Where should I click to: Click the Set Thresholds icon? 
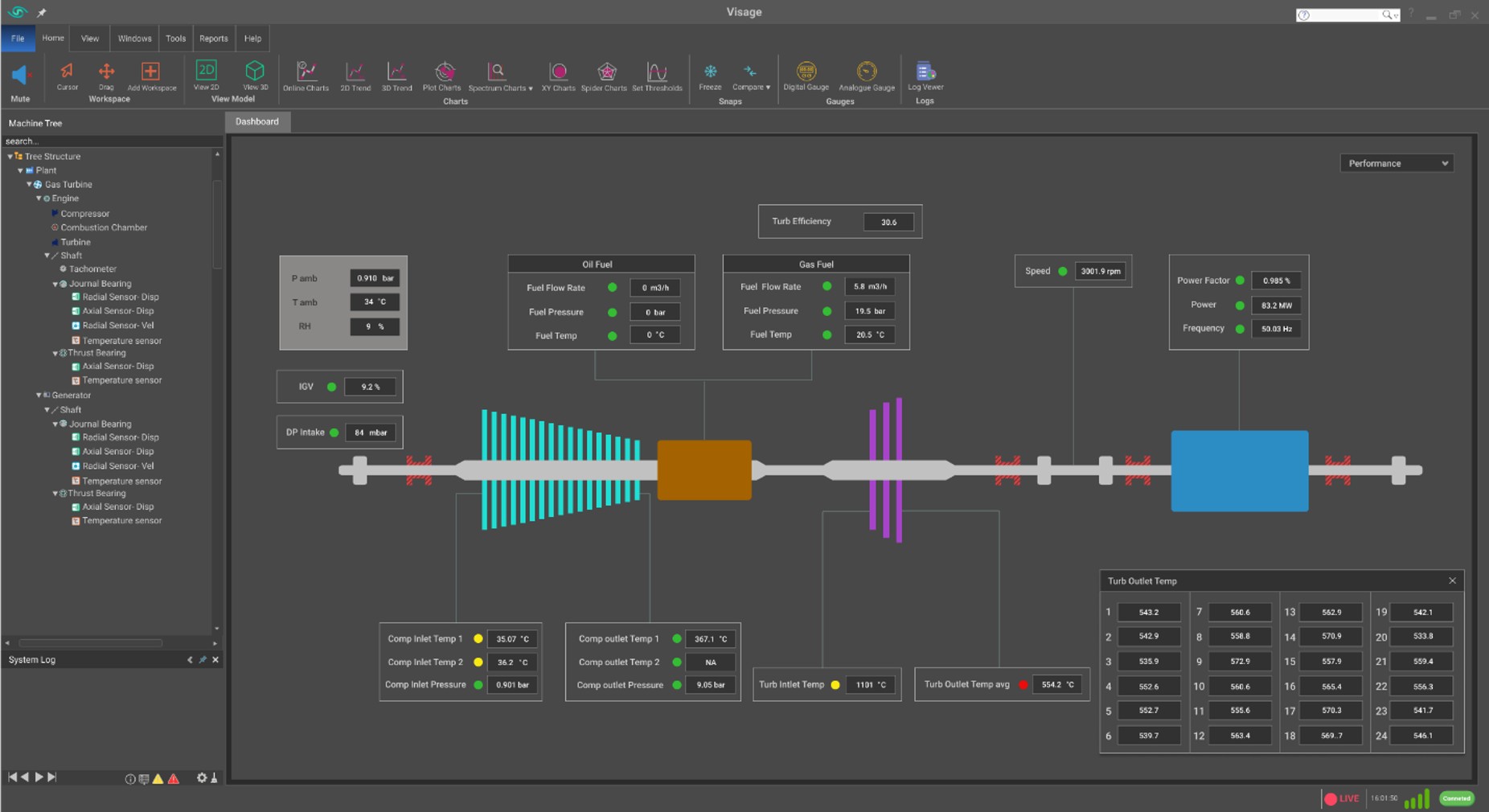657,72
